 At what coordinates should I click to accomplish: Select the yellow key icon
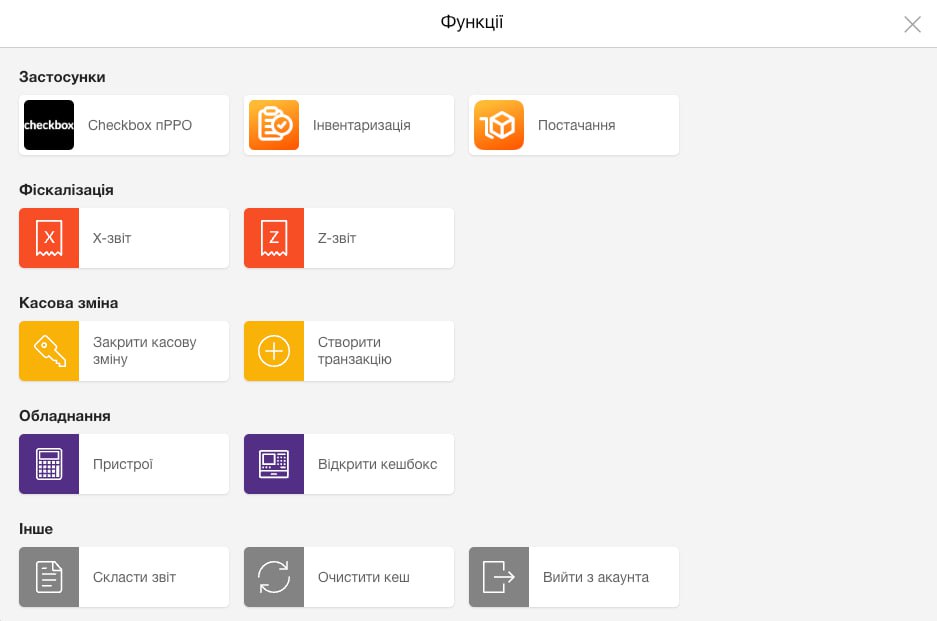click(49, 351)
